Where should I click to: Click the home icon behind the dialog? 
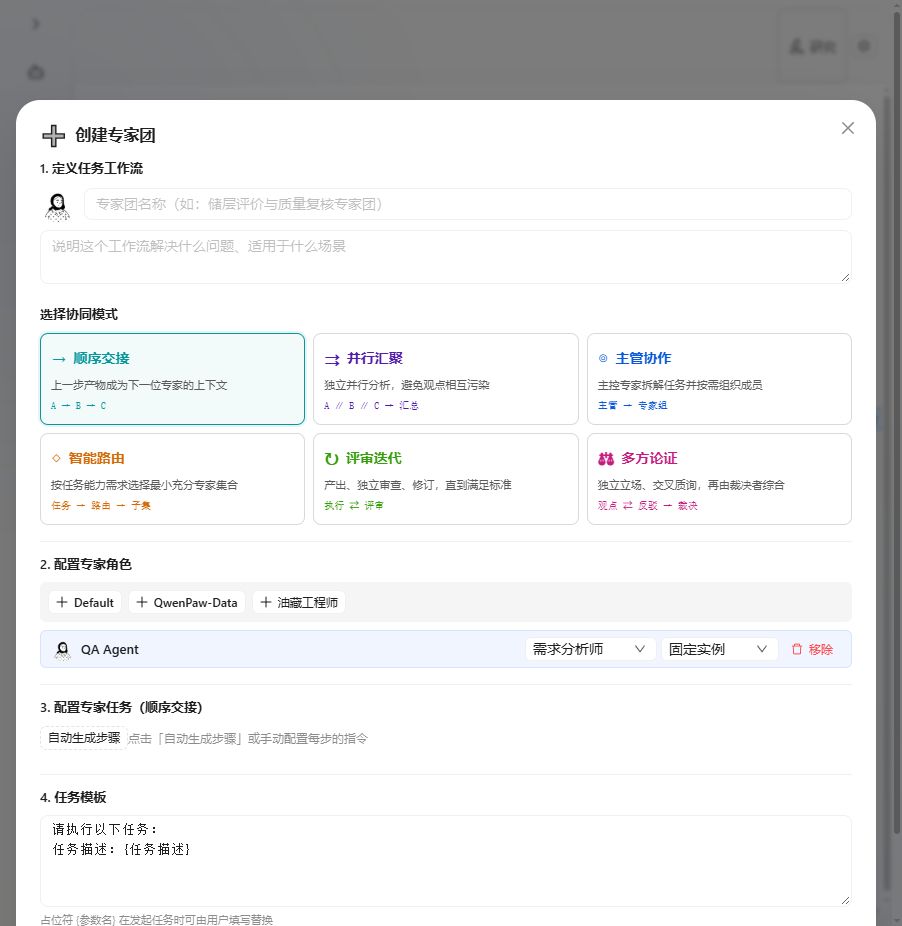point(36,73)
